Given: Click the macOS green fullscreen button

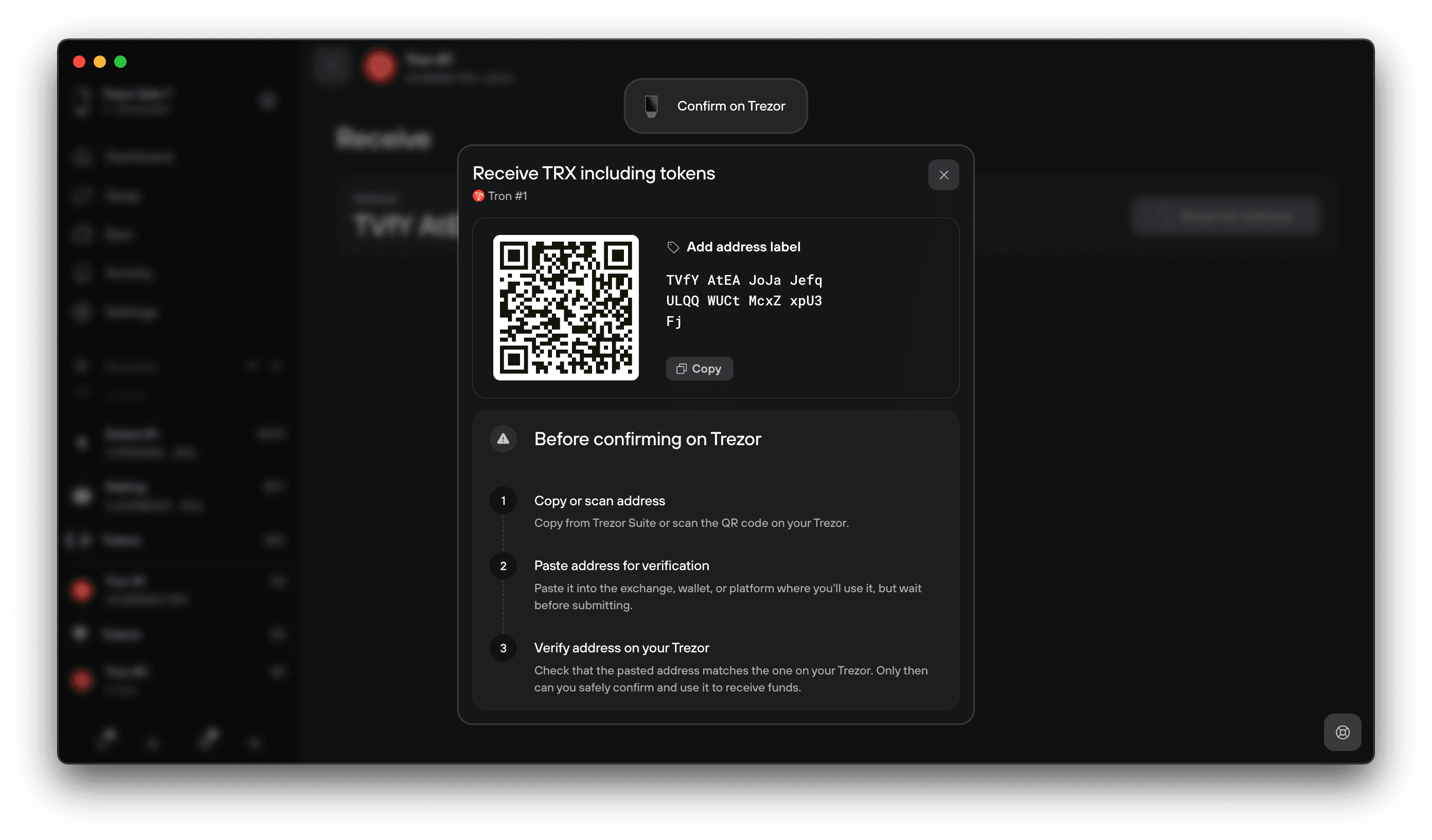Looking at the screenshot, I should (x=120, y=62).
